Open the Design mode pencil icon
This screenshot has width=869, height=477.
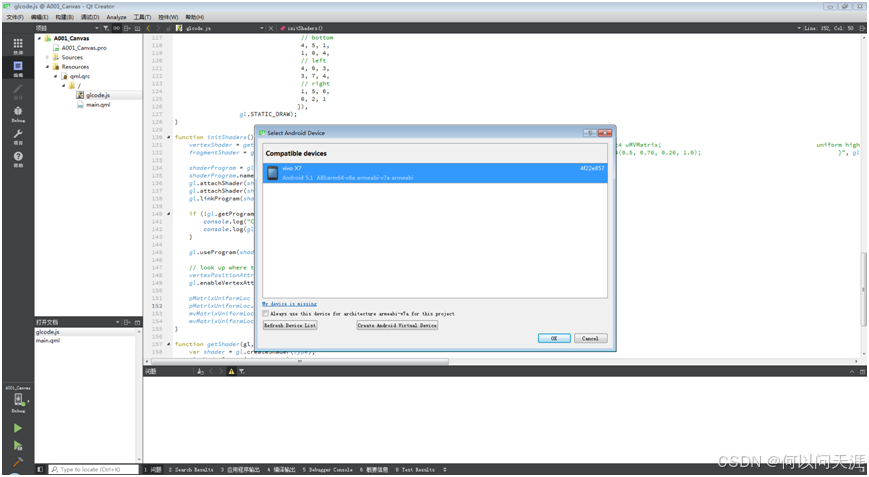point(18,91)
